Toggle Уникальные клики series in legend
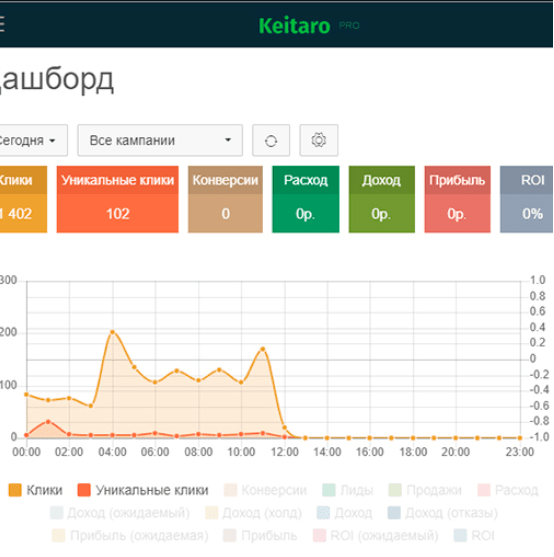The image size is (554, 557). 143,490
